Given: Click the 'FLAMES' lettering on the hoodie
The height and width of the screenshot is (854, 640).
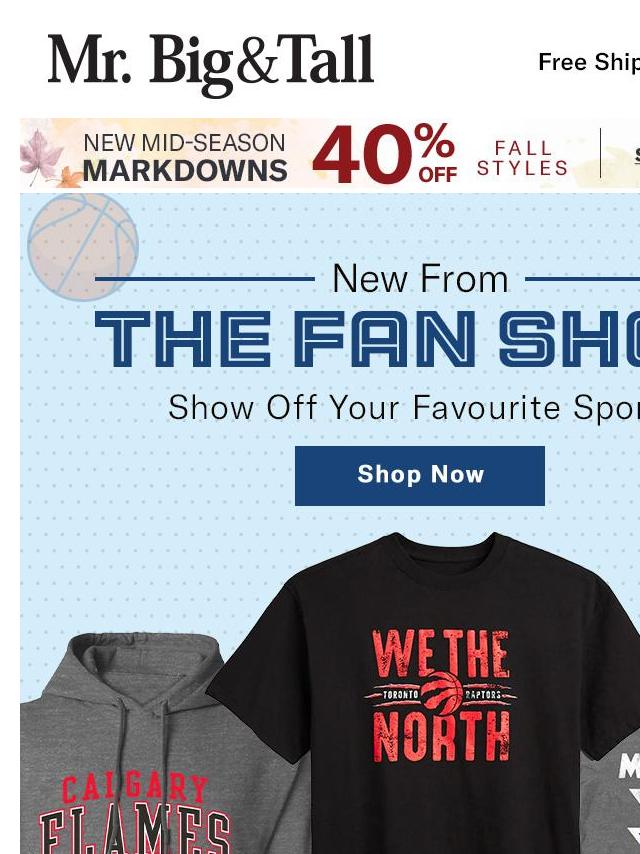Looking at the screenshot, I should click(135, 833).
